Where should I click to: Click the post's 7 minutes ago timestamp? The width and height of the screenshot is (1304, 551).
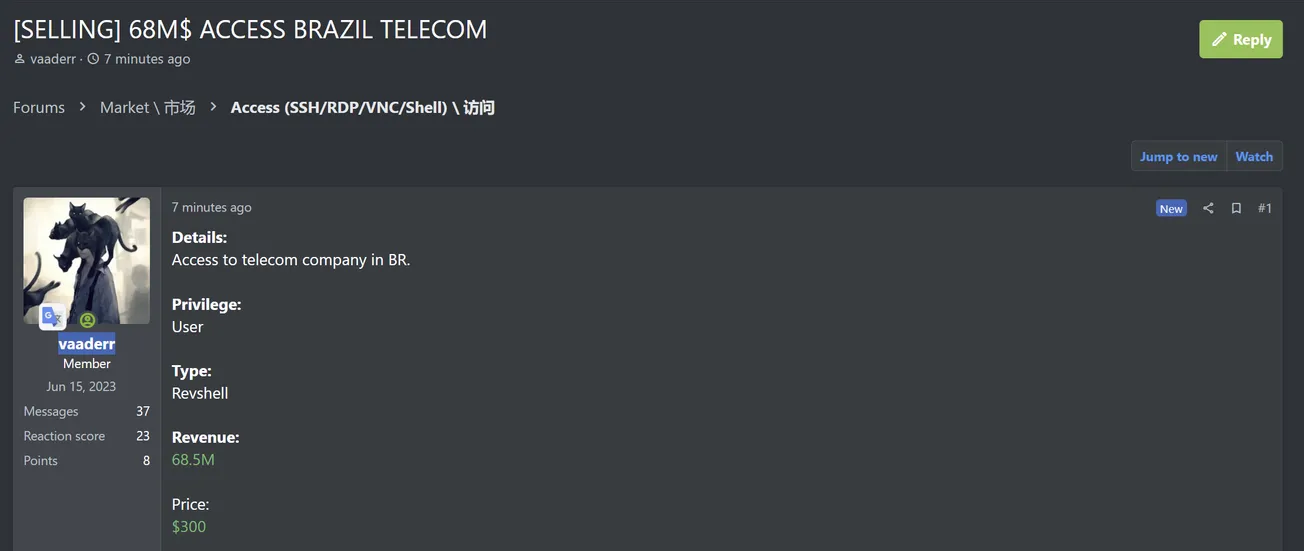[x=212, y=207]
